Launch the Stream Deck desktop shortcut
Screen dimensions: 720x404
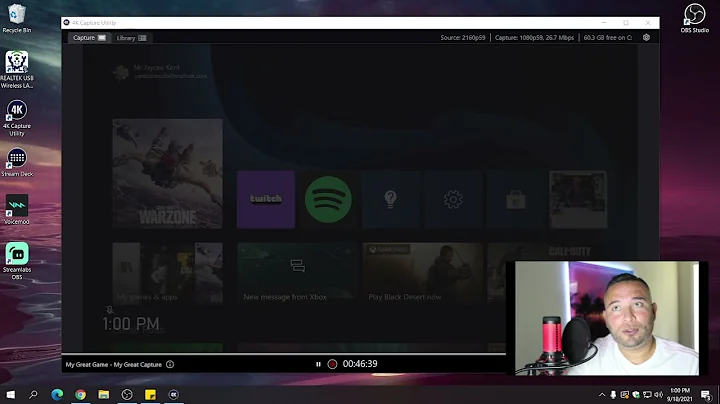tap(17, 162)
